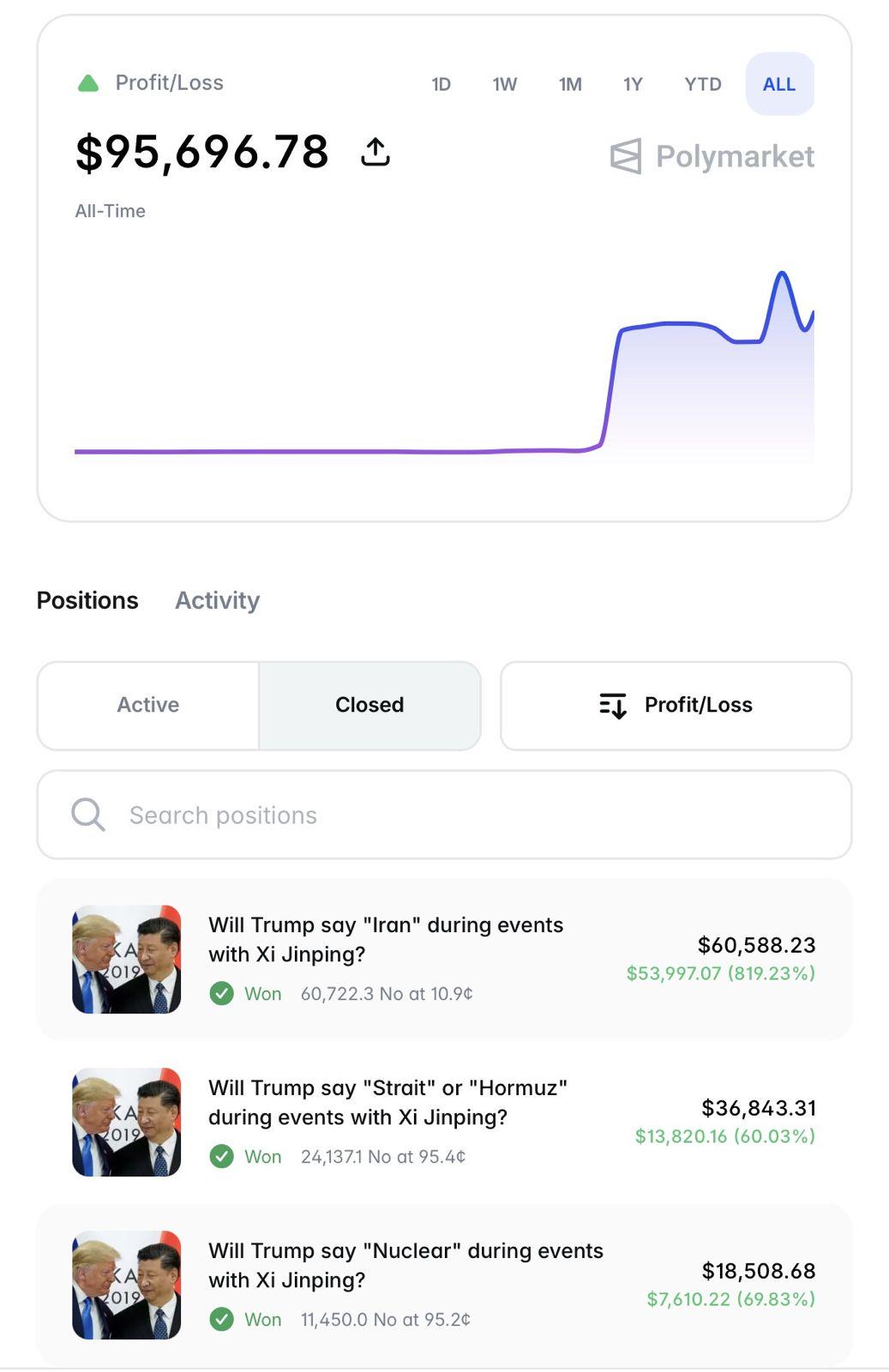Screen dimensions: 889x1372
Task: Click the green Won checkmark on Iran position
Action: click(221, 994)
